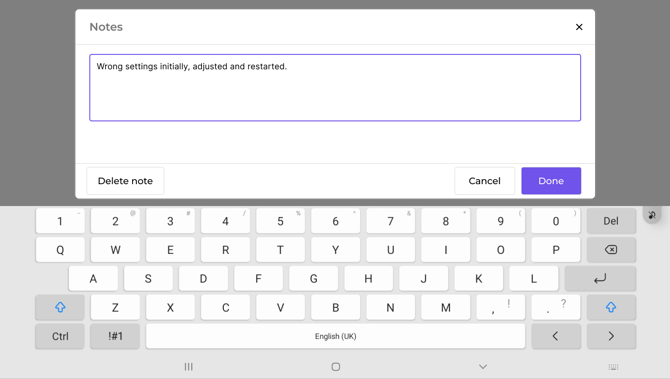Image resolution: width=670 pixels, height=379 pixels.
Task: Tap the keyboard floating mode icon
Action: click(x=652, y=215)
